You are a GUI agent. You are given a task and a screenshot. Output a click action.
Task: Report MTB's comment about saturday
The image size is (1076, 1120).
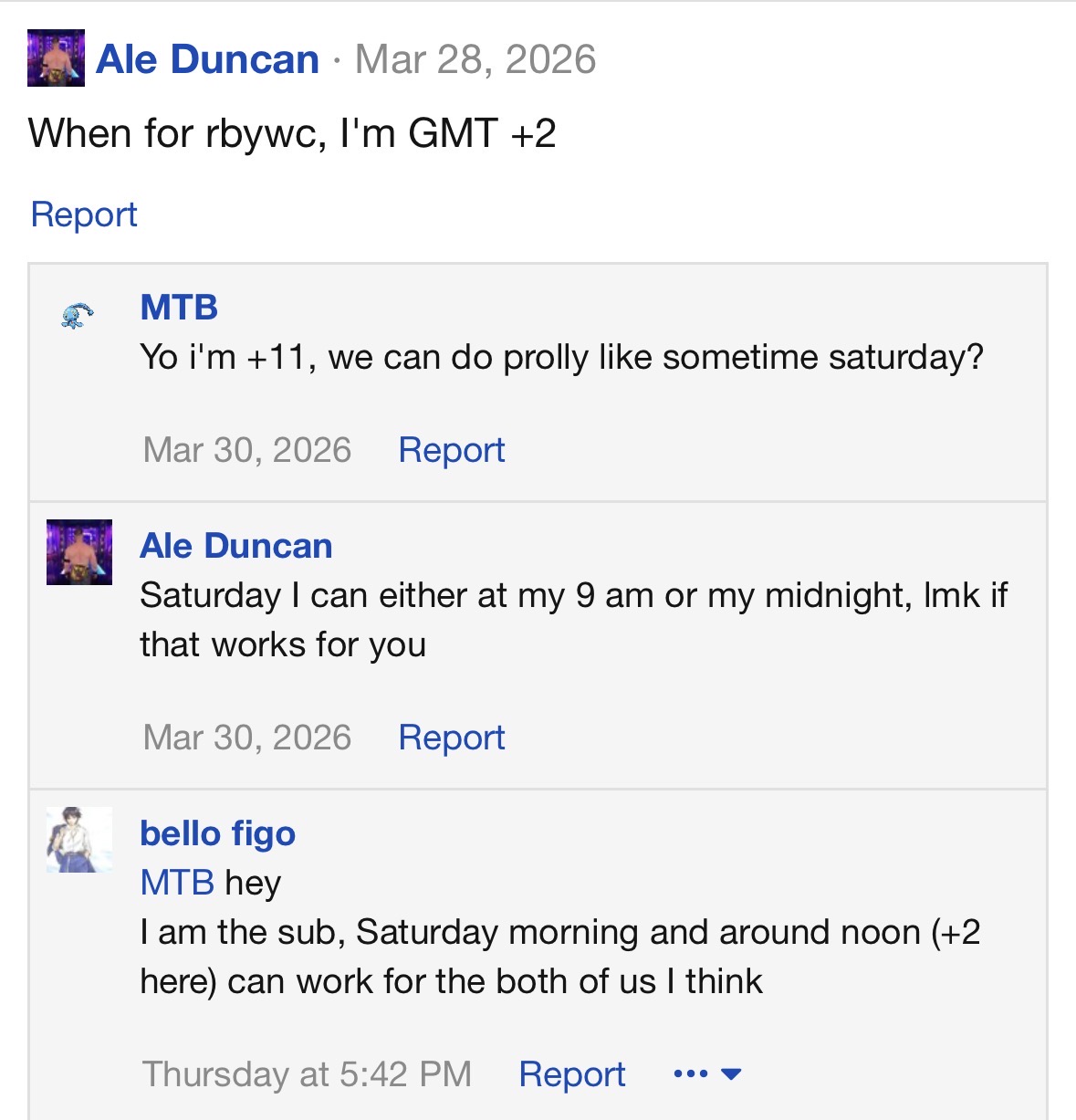click(452, 450)
